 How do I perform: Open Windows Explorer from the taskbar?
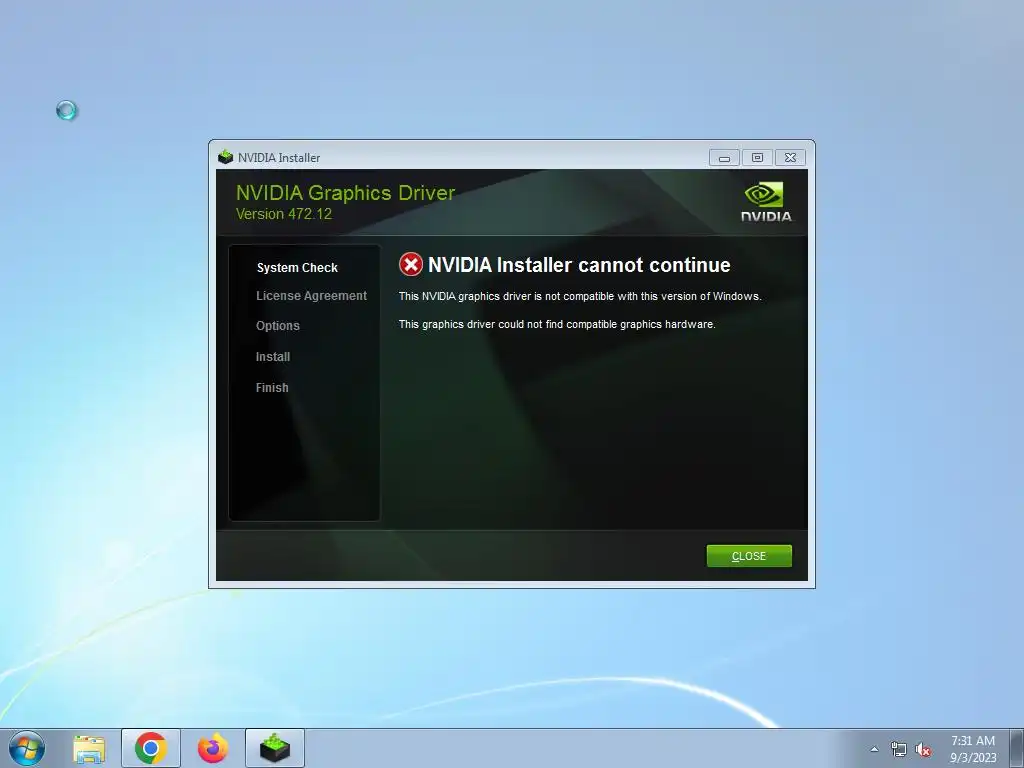click(89, 749)
